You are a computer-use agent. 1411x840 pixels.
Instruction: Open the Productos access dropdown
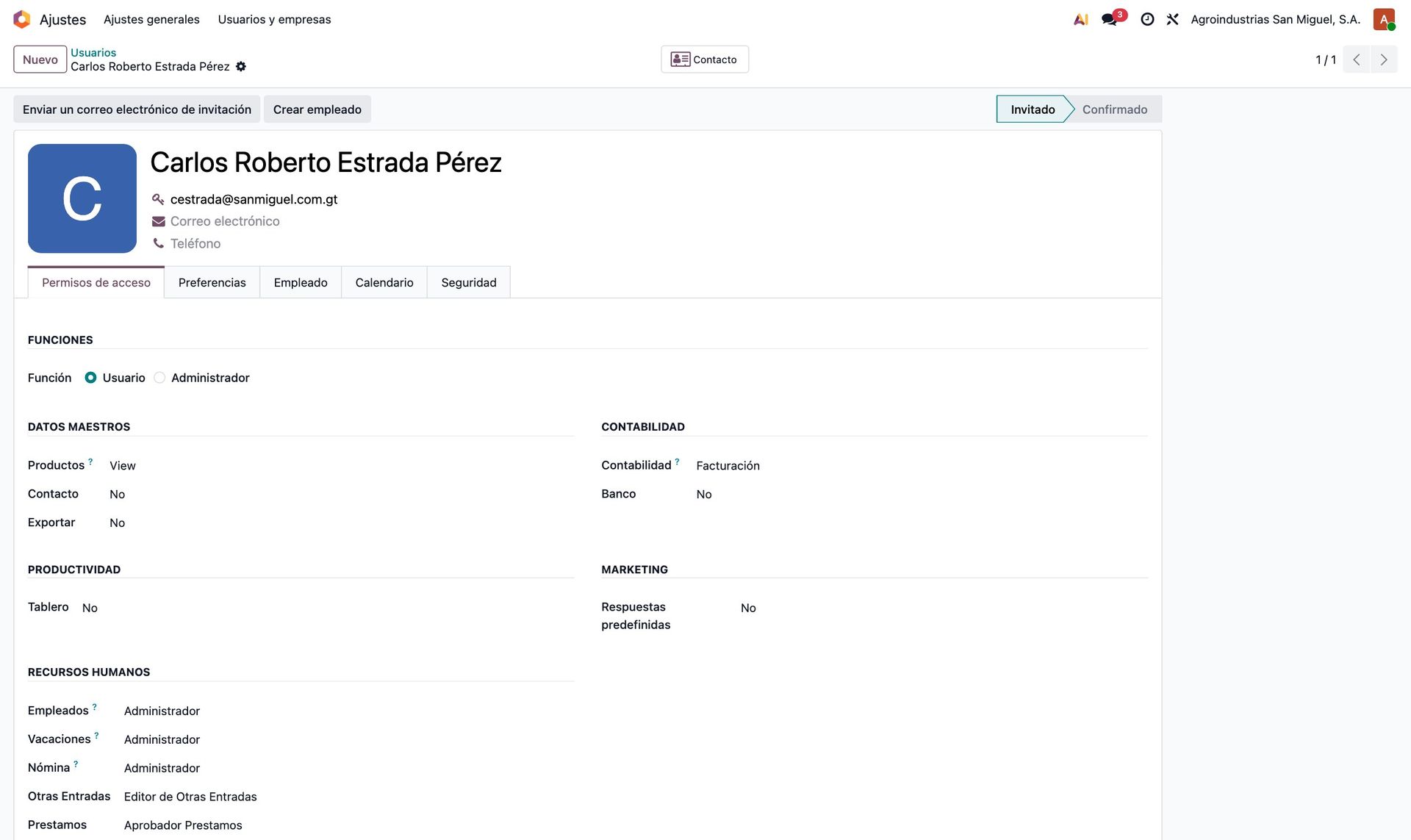341,466
